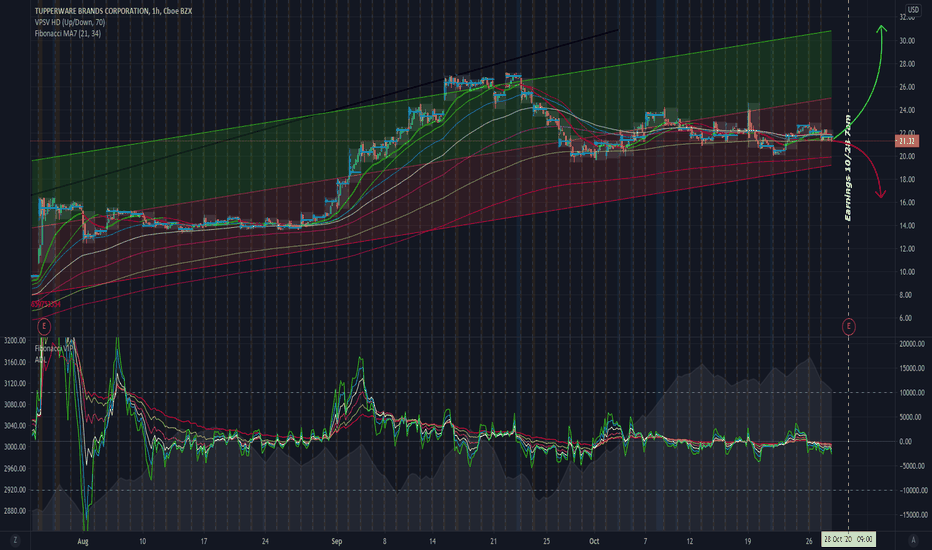Open the left earnings marker near August
This screenshot has width=932, height=550.
43,326
